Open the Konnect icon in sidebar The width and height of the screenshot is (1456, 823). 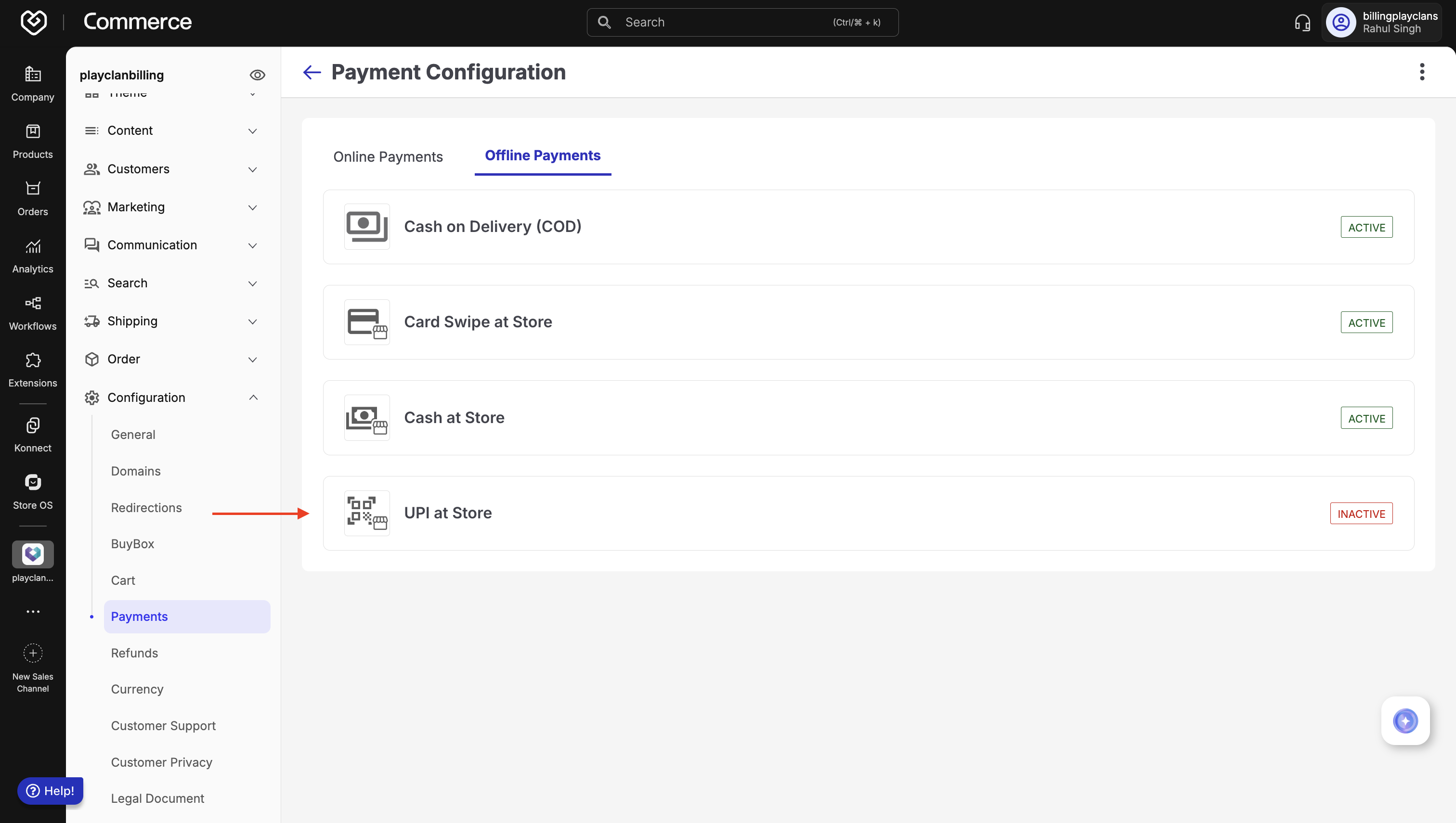pyautogui.click(x=33, y=425)
